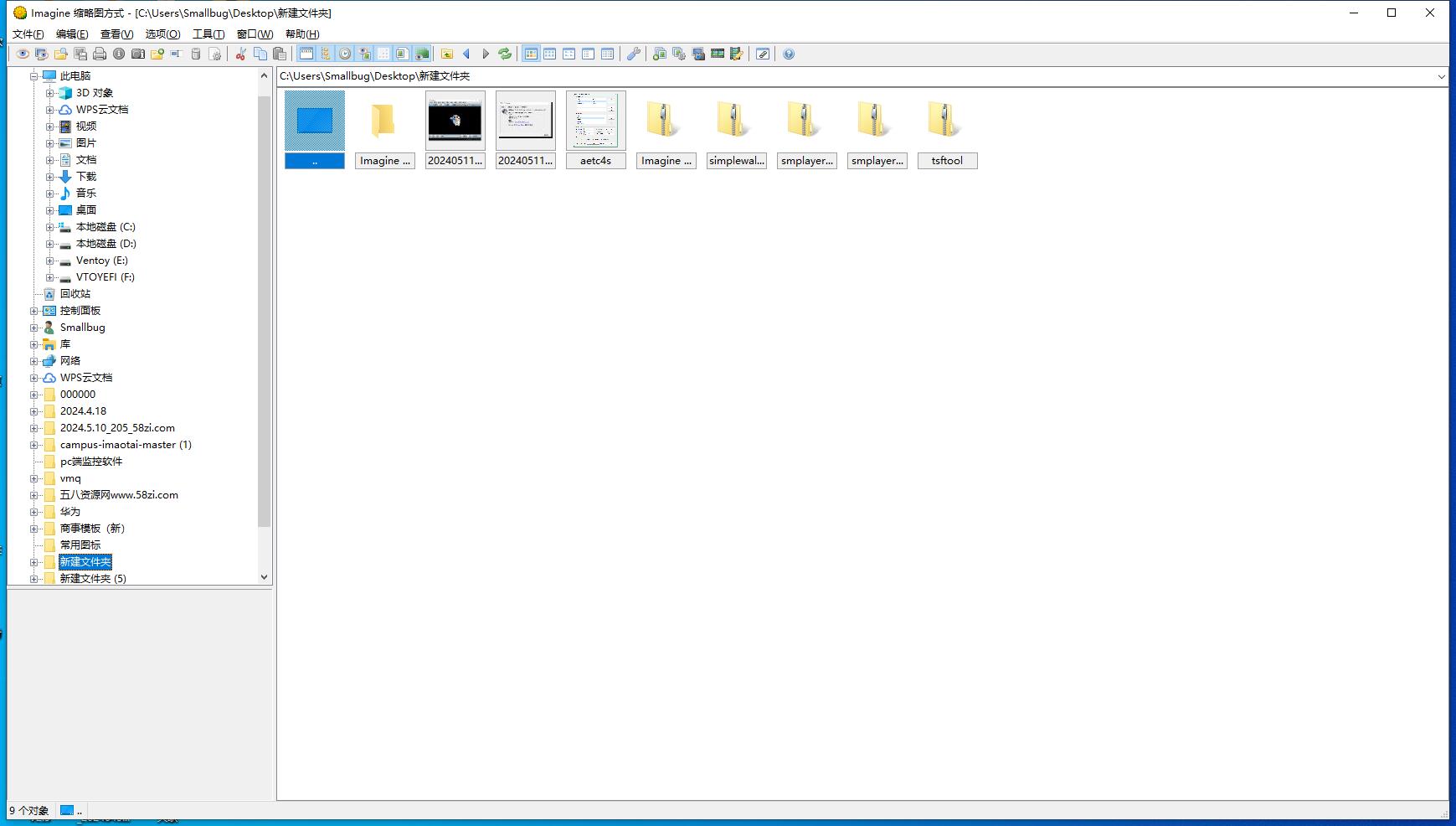Select the pc端监控软件 folder
Image resolution: width=1456 pixels, height=826 pixels.
(91, 462)
